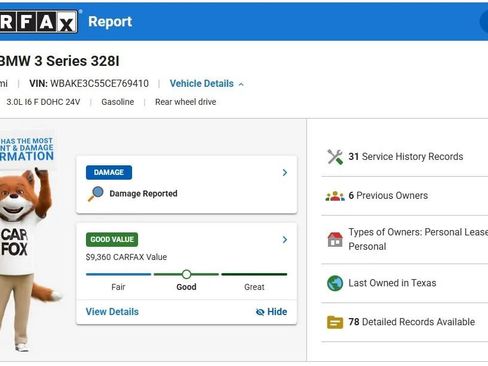The width and height of the screenshot is (488, 366).
Task: Open the View Details link
Action: click(x=112, y=312)
